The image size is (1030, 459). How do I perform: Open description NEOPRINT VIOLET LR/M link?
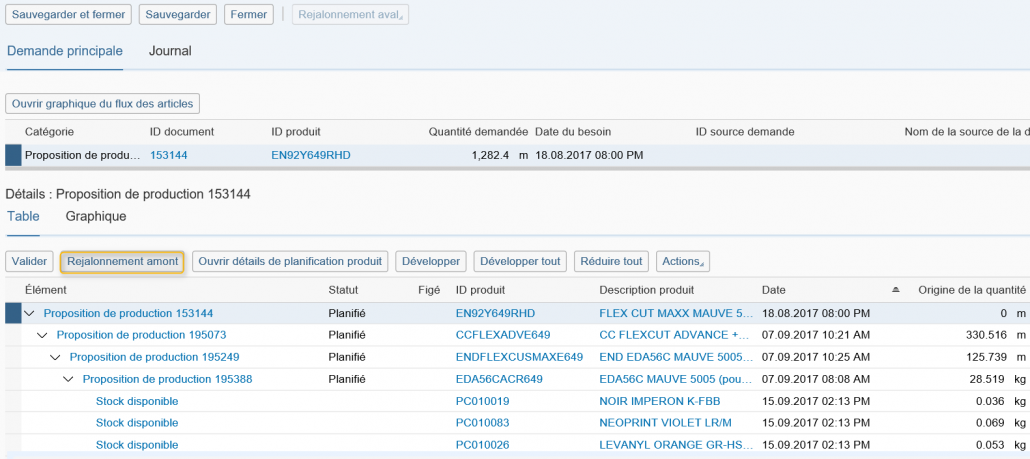[666, 423]
